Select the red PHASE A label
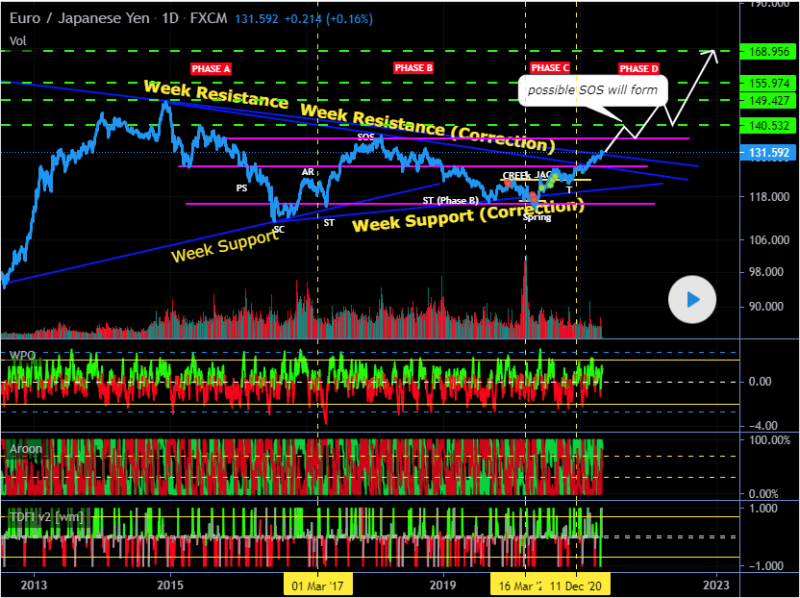This screenshot has width=800, height=598. pos(210,68)
